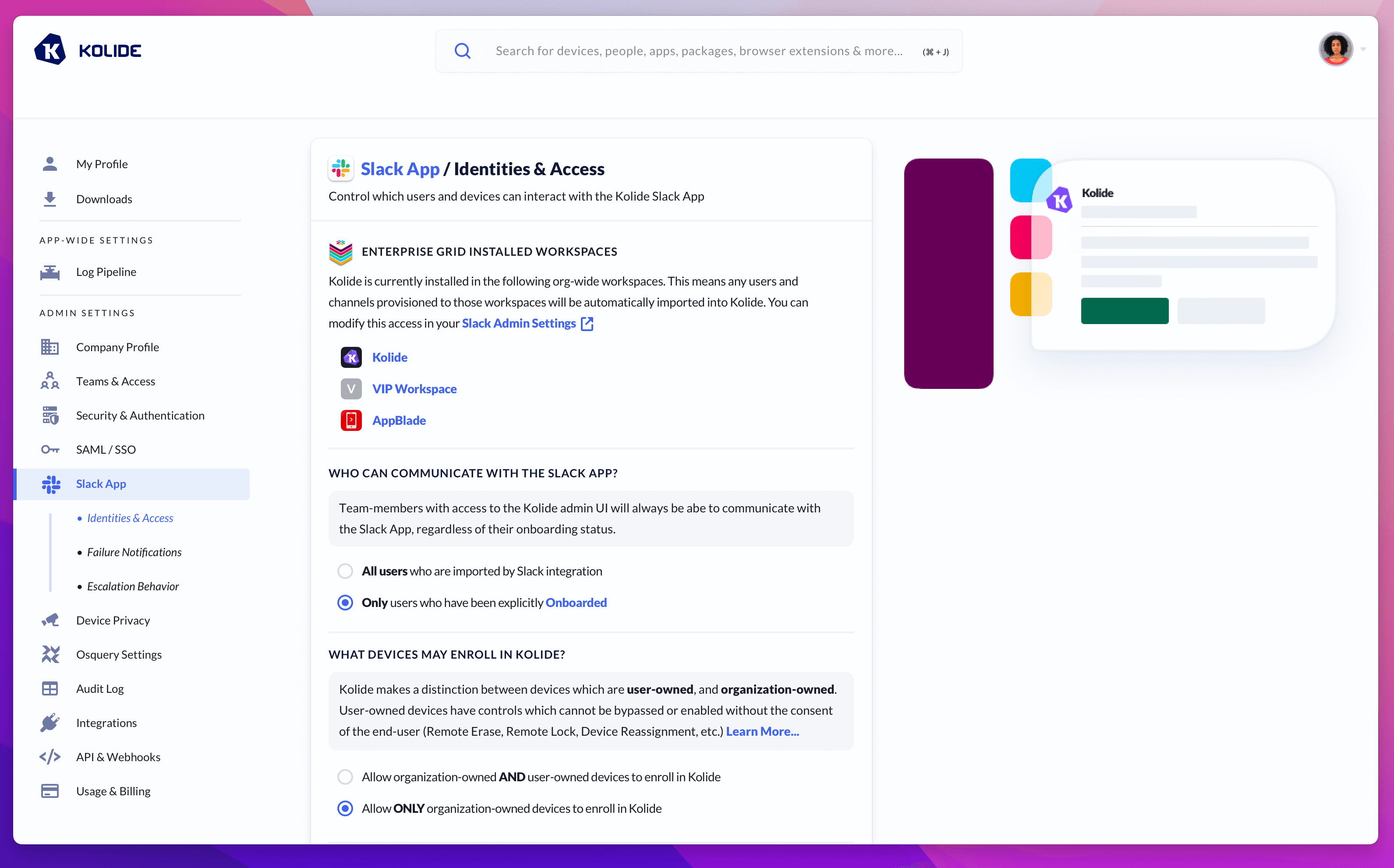The height and width of the screenshot is (868, 1394).
Task: Go to Device Privacy settings
Action: (x=113, y=621)
